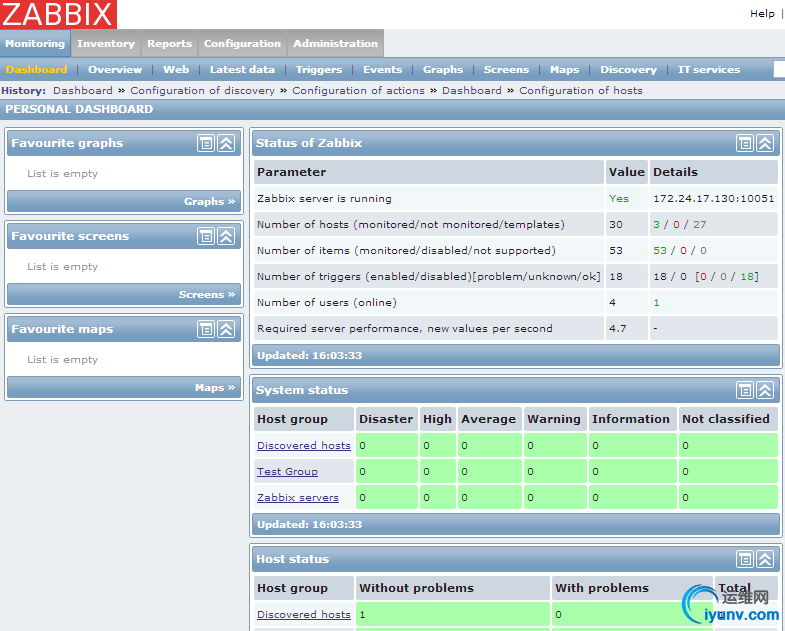
Task: Collapse the Status of Zabbix widget
Action: pos(765,143)
